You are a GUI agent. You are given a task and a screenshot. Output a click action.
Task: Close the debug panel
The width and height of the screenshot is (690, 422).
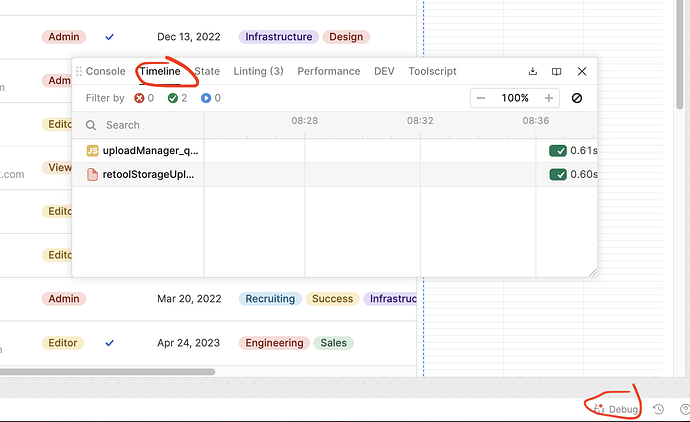(x=582, y=72)
